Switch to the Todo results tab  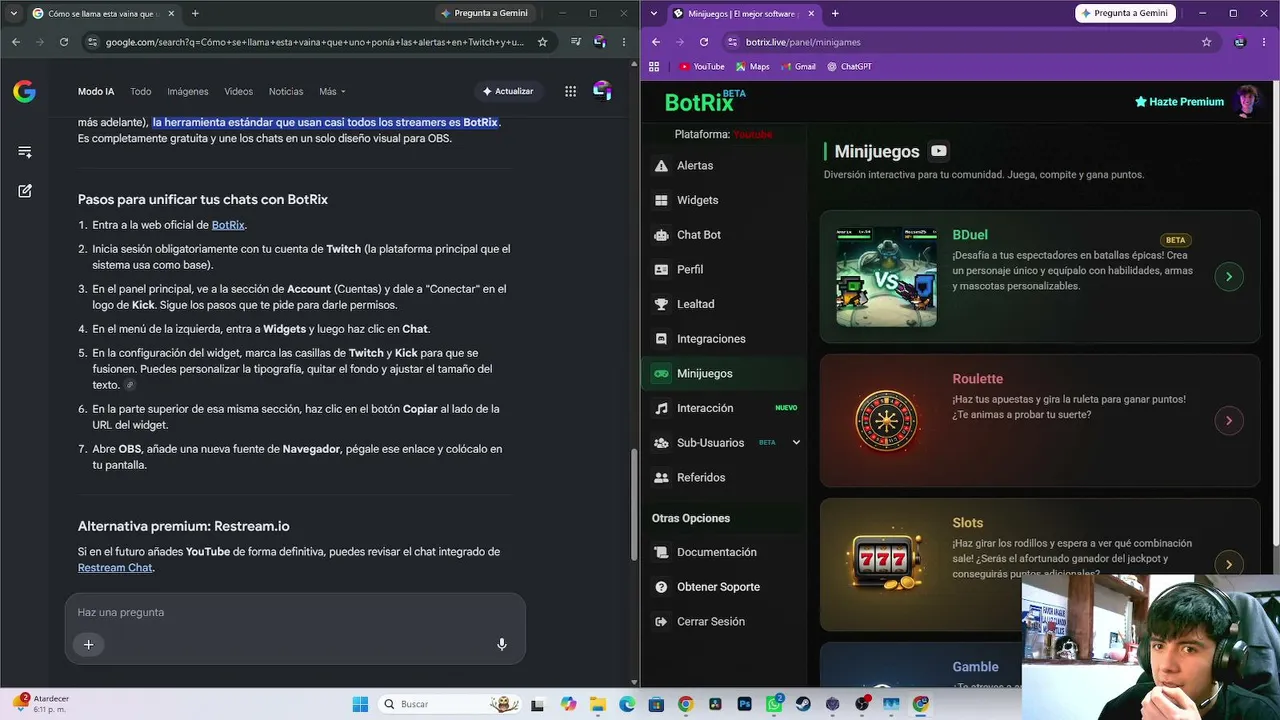point(140,92)
